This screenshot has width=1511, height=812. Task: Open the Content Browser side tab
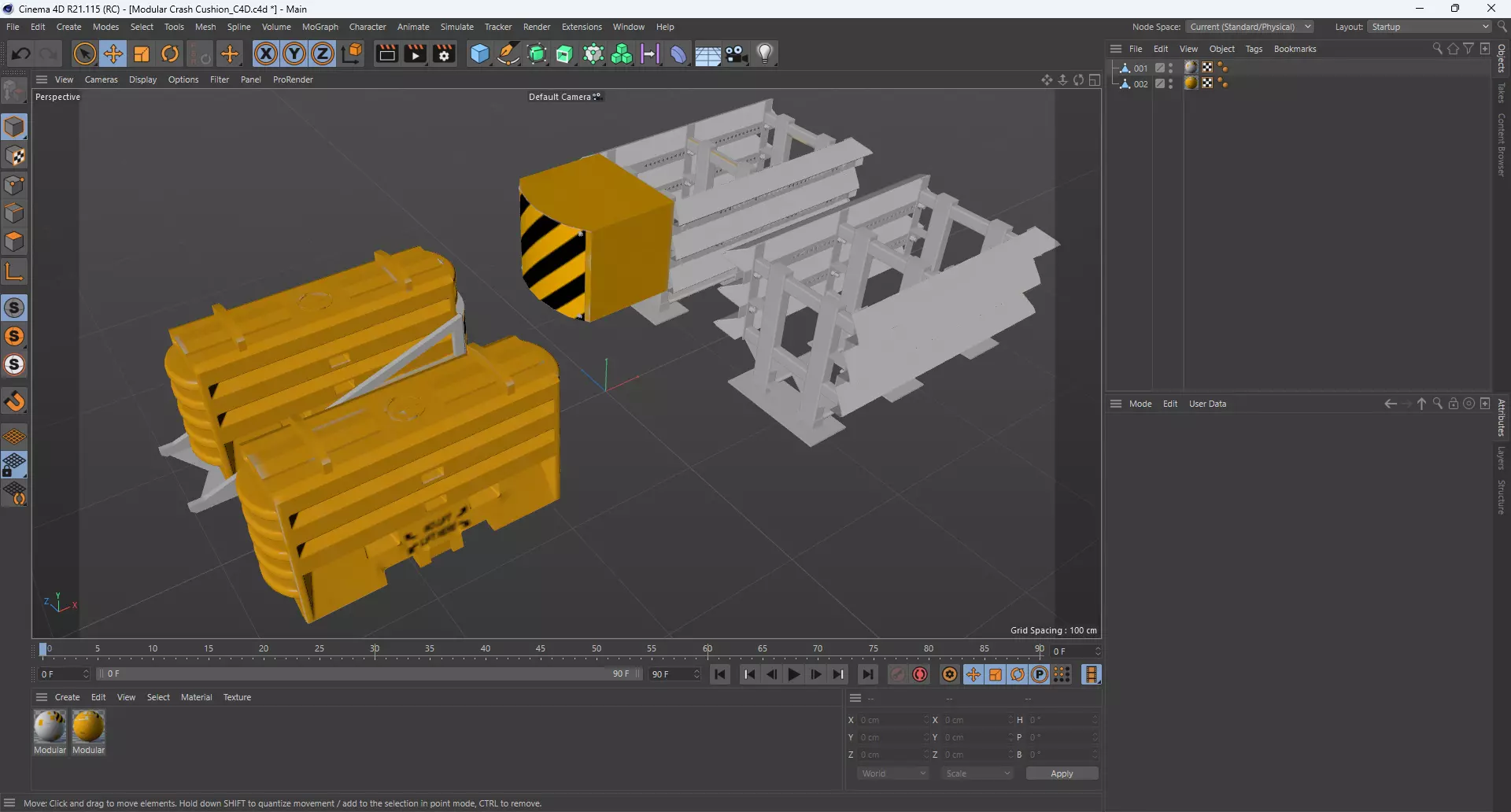tap(1502, 145)
